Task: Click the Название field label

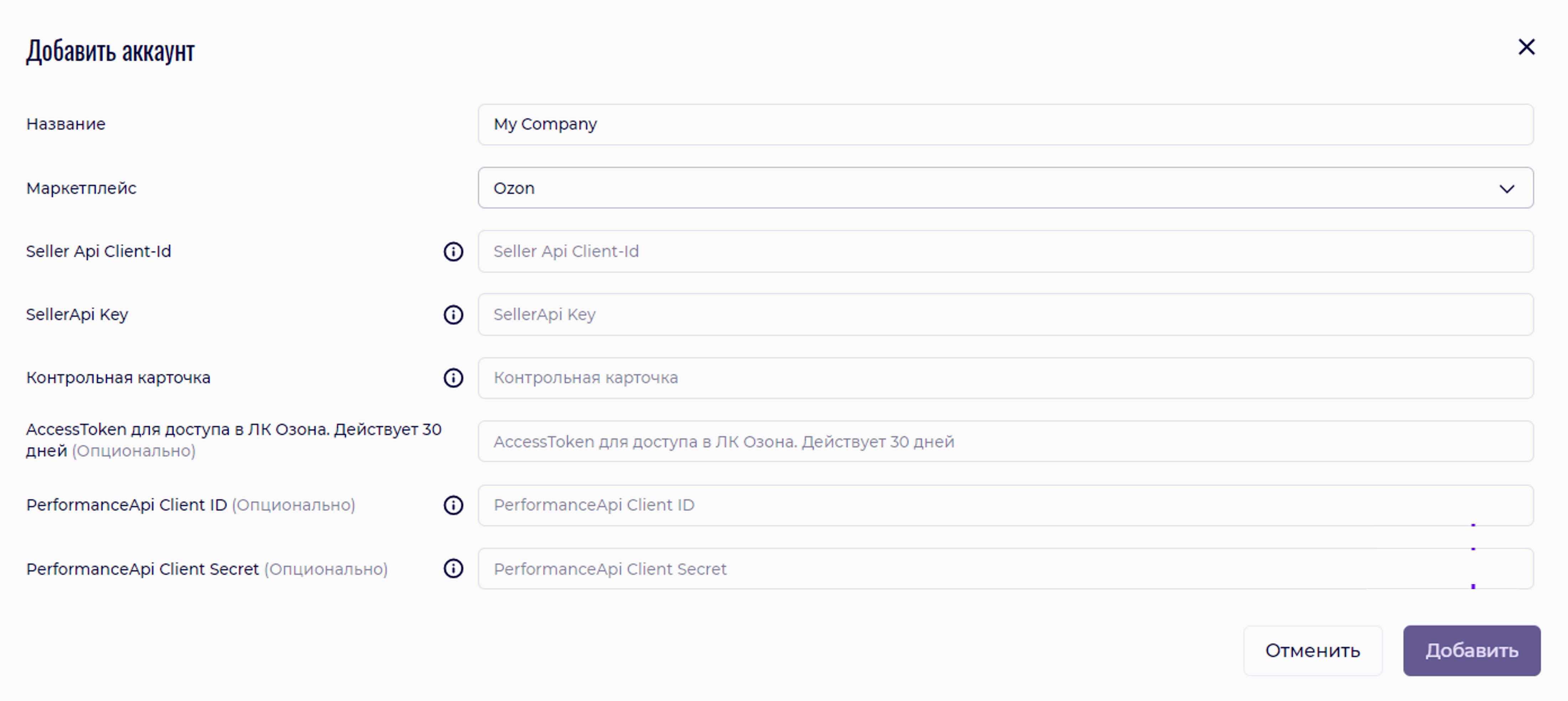Action: [66, 124]
